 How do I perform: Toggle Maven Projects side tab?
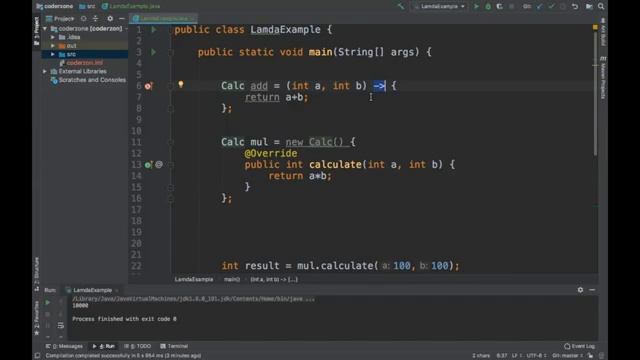pos(604,77)
